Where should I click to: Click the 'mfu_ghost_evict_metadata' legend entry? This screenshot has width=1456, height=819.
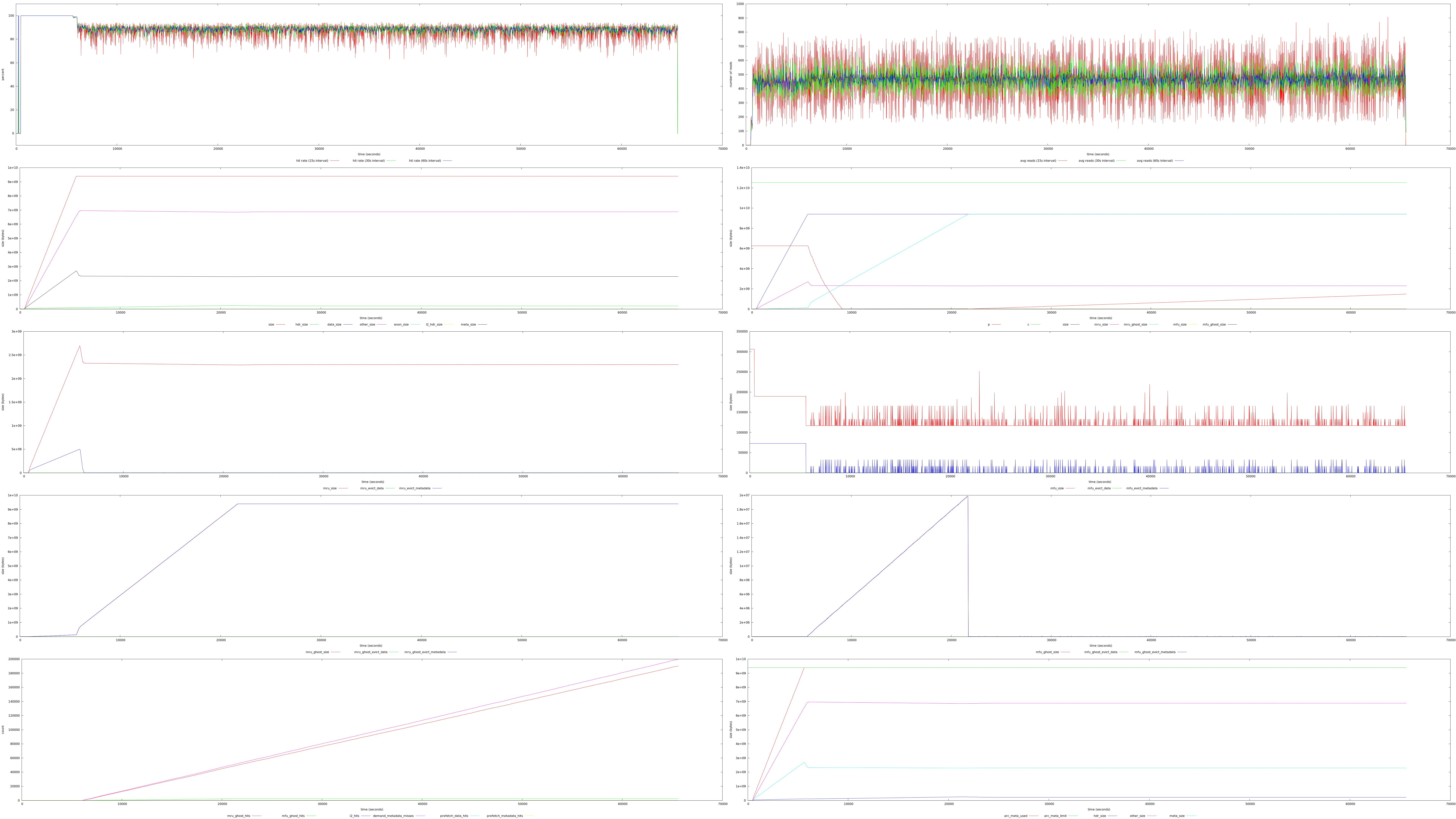(x=1155, y=652)
